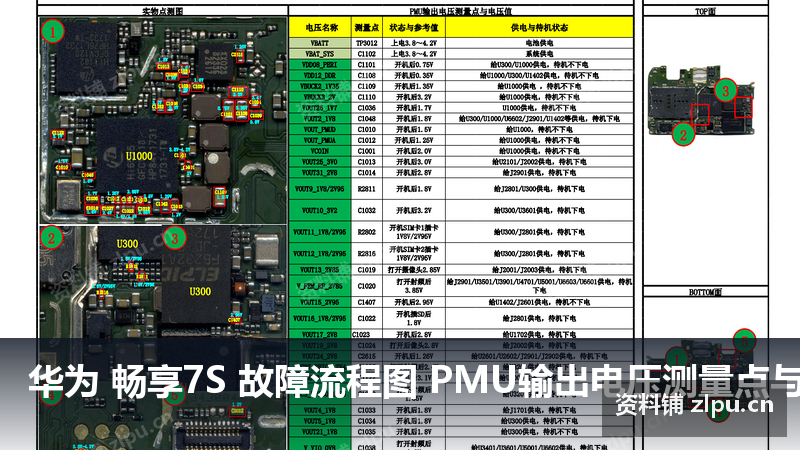Screen dimensions: 800x450
Task: Click the 系统供电 supply status cell
Action: coord(539,54)
